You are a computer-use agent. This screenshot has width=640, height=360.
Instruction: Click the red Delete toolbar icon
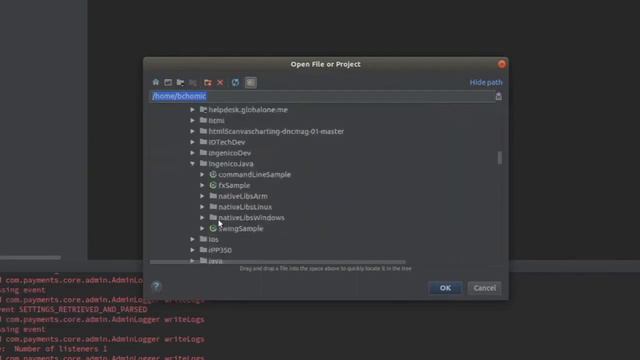pos(220,82)
